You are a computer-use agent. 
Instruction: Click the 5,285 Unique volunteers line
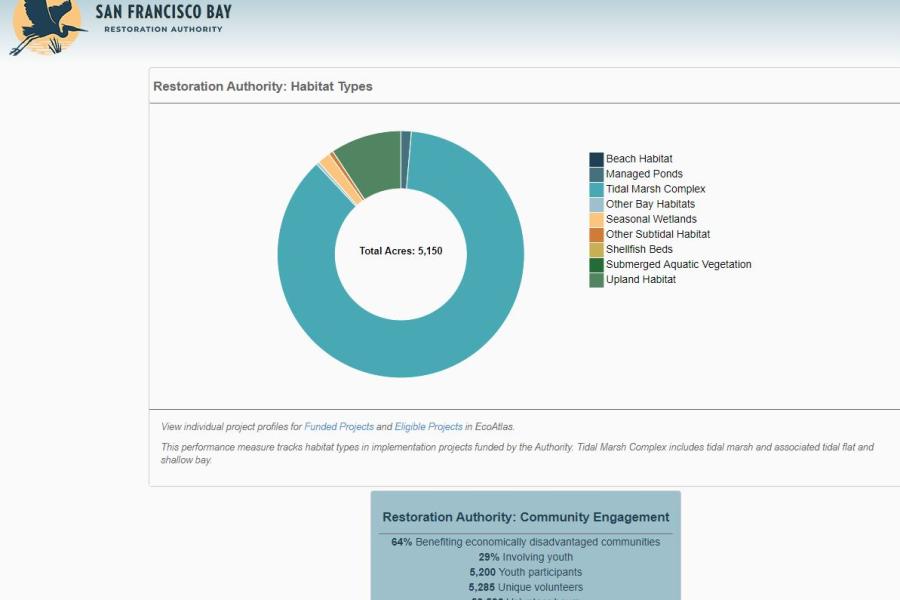point(526,587)
